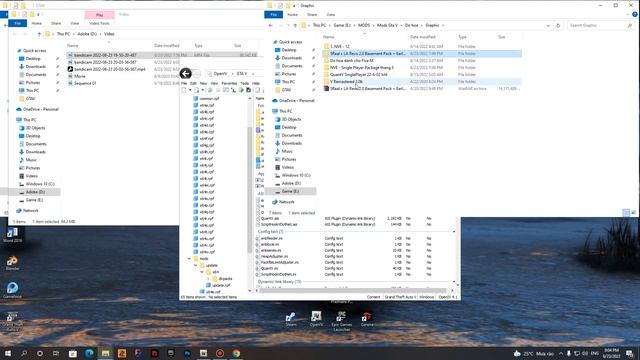Open the Word 2016 desktop shortcut
The image size is (640, 360).
12,235
